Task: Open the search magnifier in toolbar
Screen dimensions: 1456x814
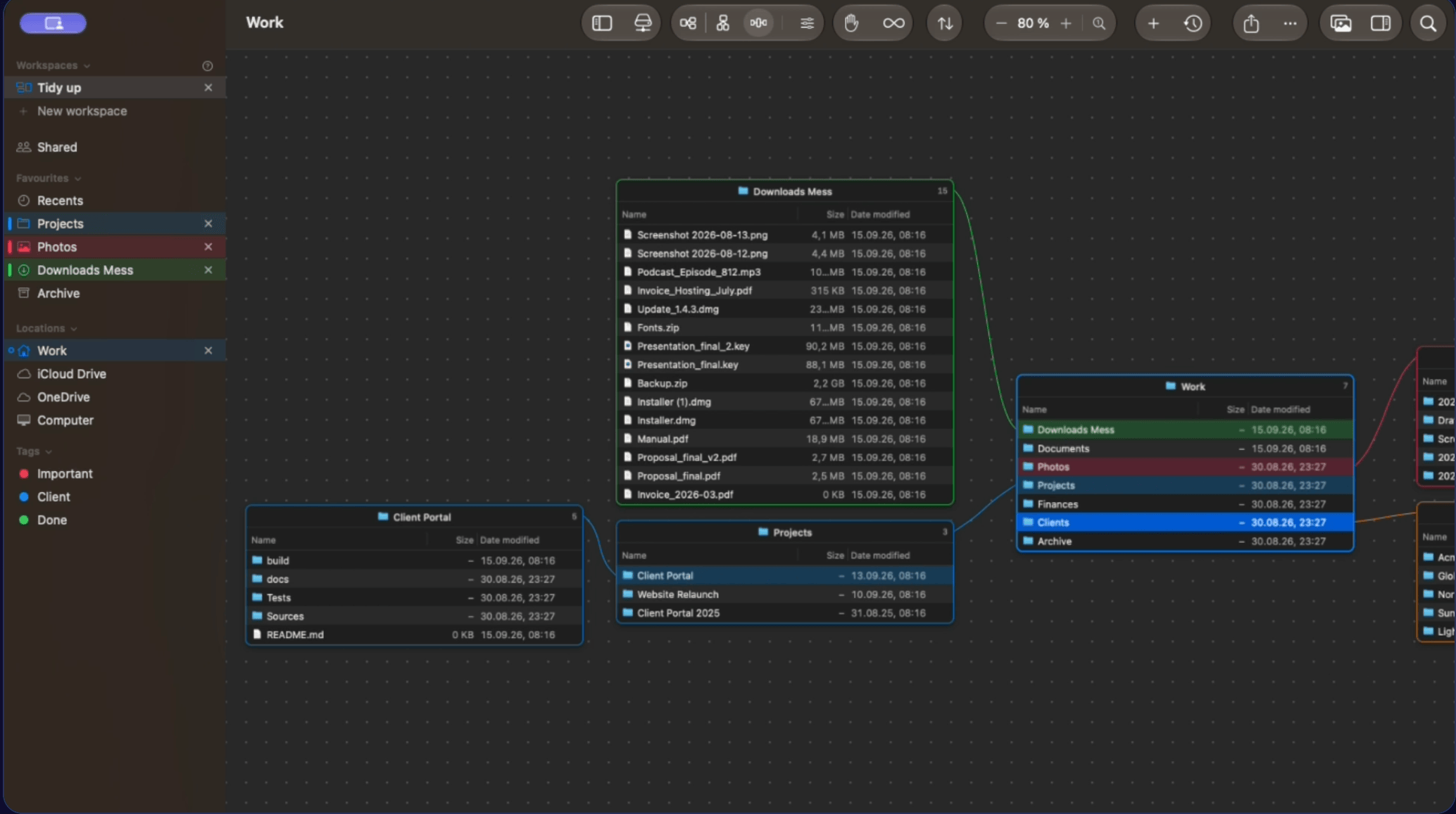Action: pos(1428,23)
